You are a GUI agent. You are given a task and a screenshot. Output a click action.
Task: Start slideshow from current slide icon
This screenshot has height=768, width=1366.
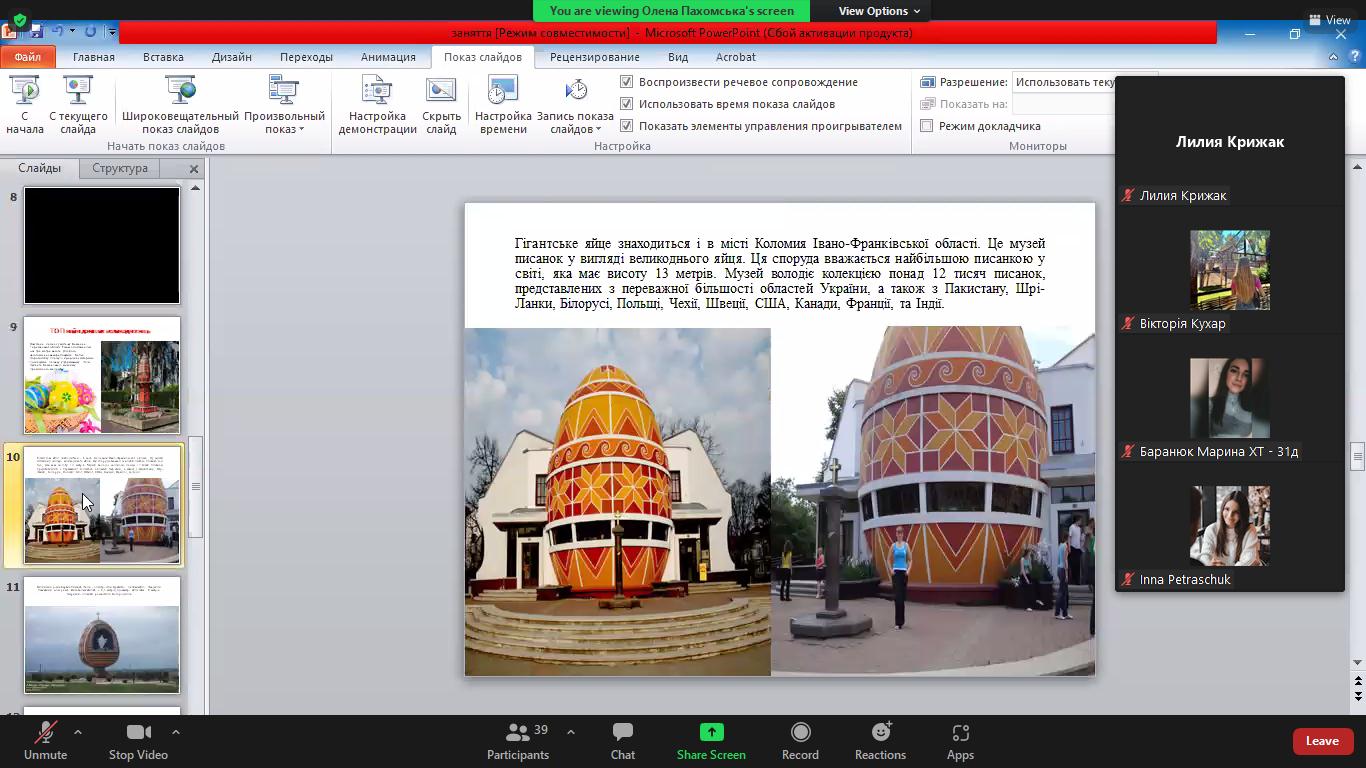(78, 92)
